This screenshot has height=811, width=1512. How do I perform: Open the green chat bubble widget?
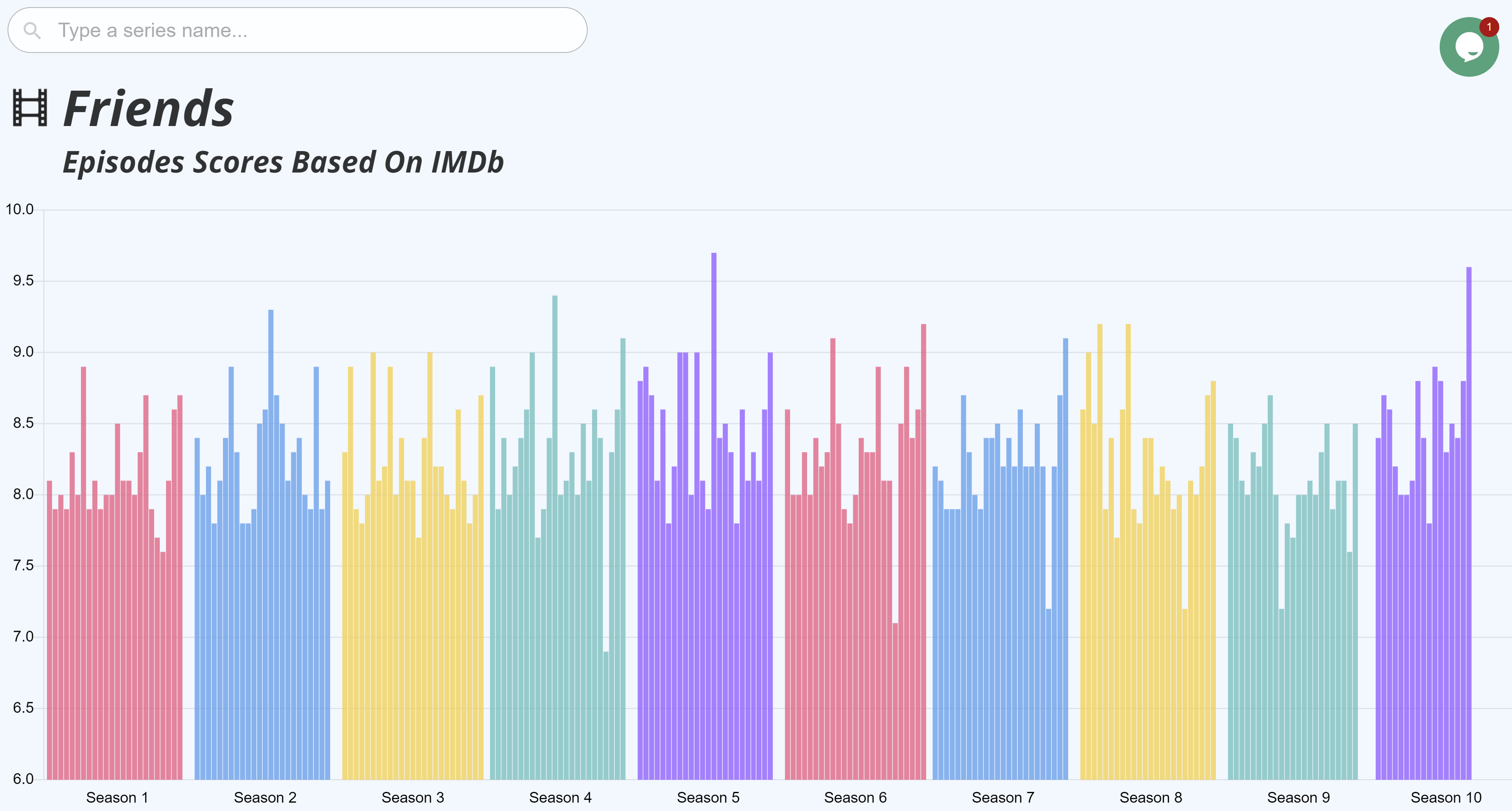pos(1469,47)
